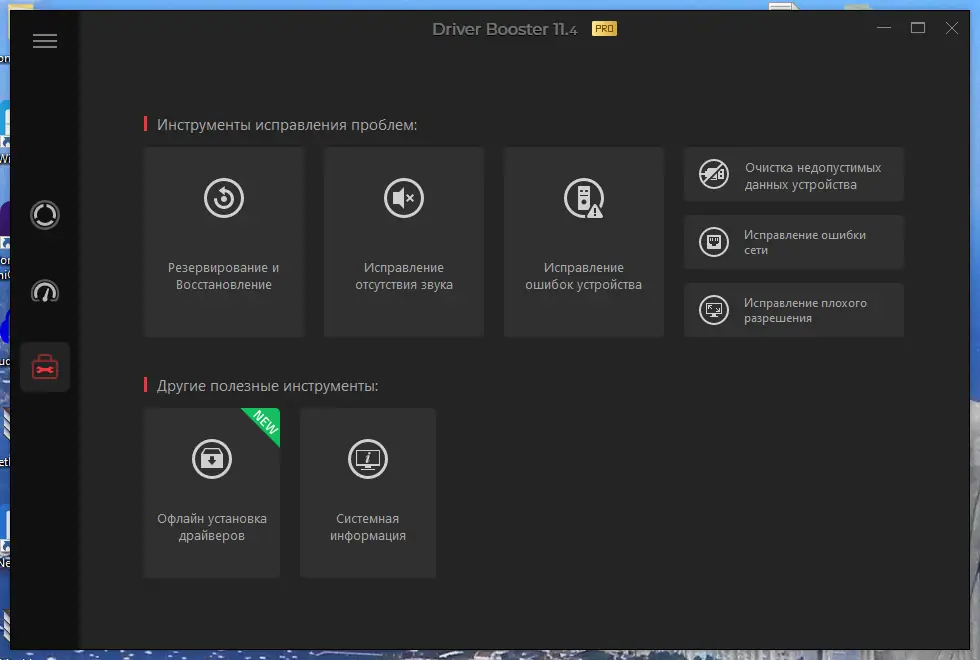980x660 pixels.
Task: Click the bad resolution fix icon
Action: 714,310
